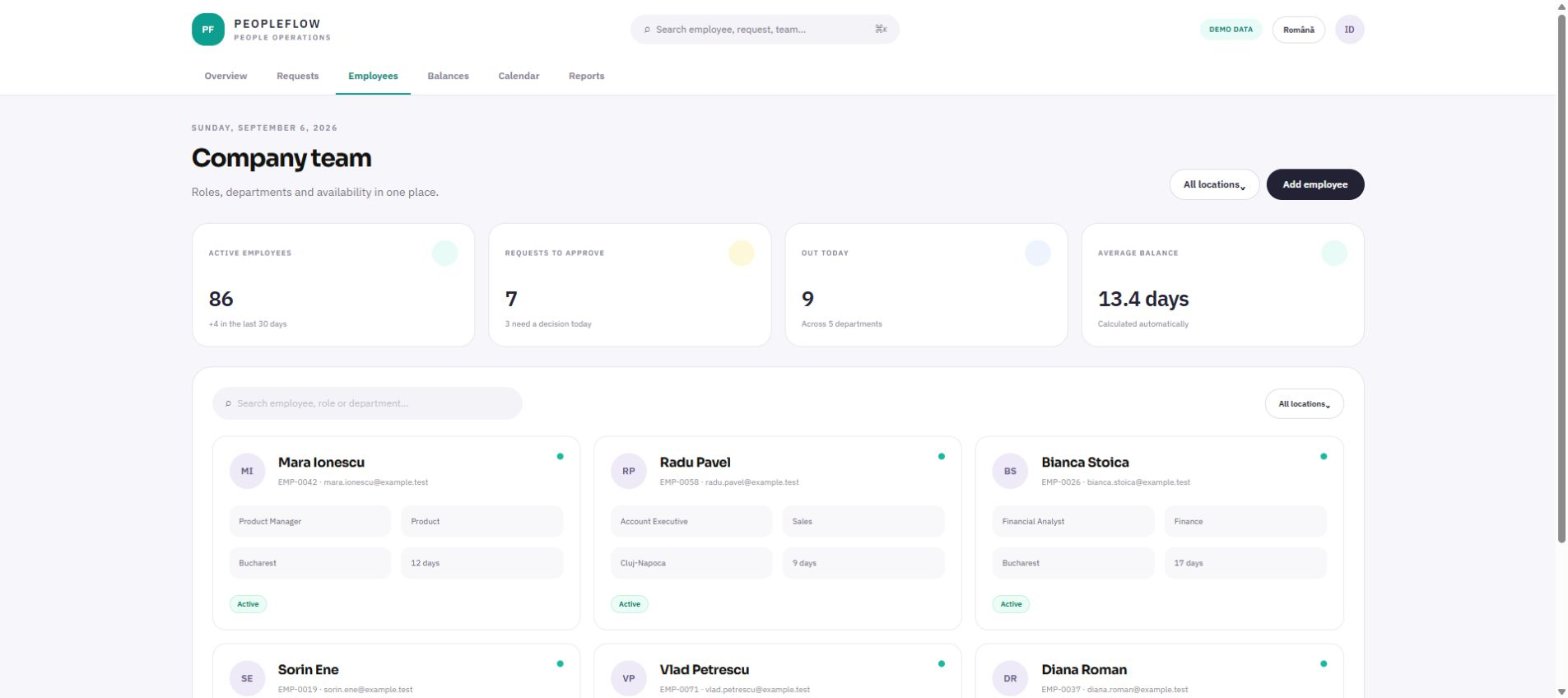
Task: Click the Financial Analyst role field
Action: click(x=1073, y=522)
